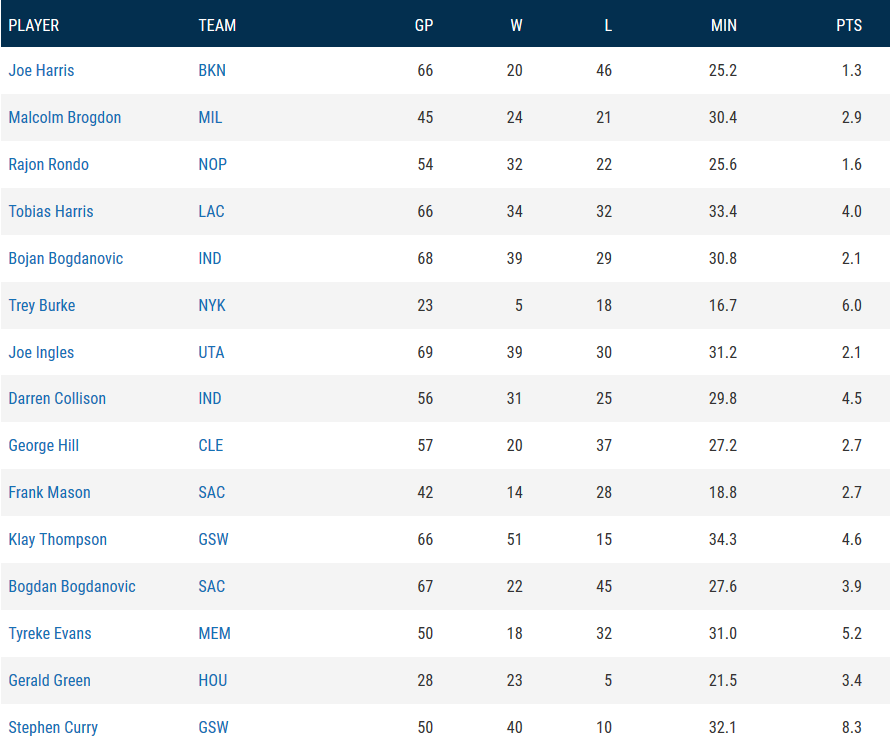The image size is (890, 748).
Task: Select the LAC team link
Action: point(211,212)
